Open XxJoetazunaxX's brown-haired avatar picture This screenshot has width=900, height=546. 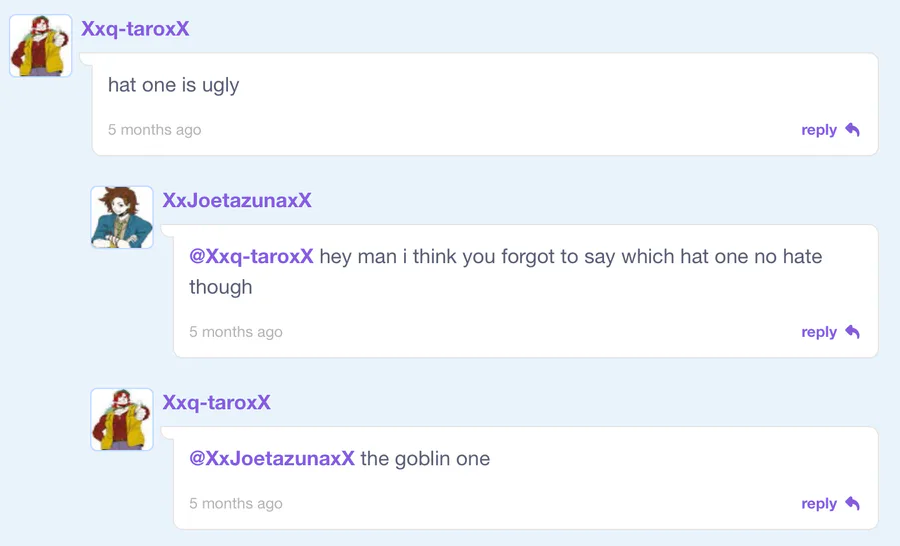pyautogui.click(x=122, y=217)
